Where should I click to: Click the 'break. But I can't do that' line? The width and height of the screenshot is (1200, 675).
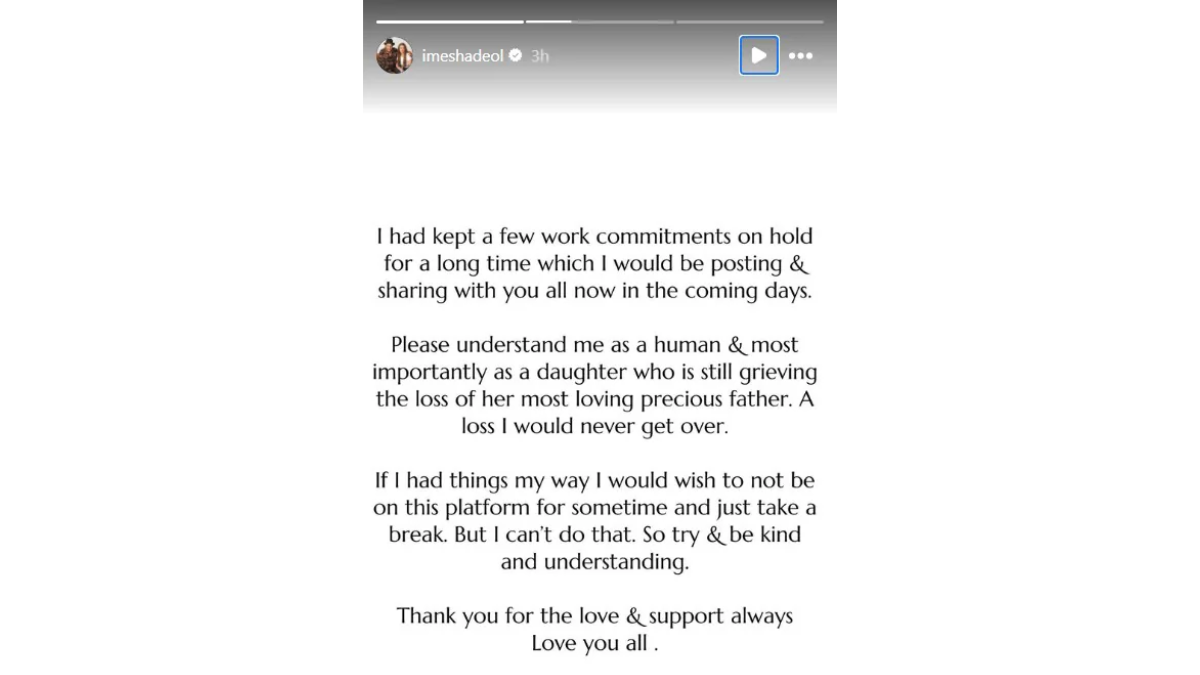tap(595, 535)
